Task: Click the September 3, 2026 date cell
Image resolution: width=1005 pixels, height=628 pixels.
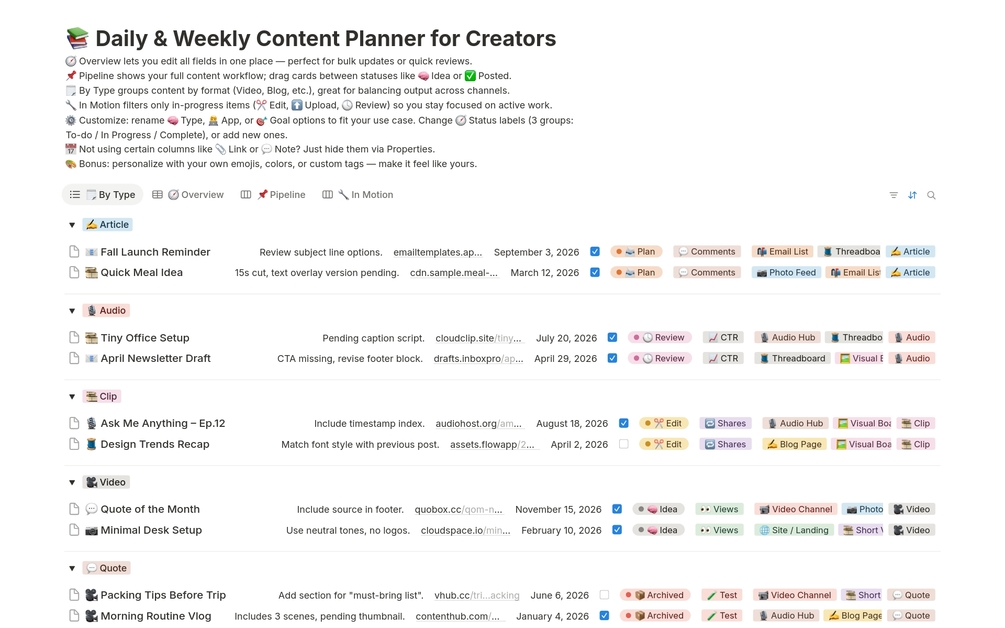Action: 536,252
